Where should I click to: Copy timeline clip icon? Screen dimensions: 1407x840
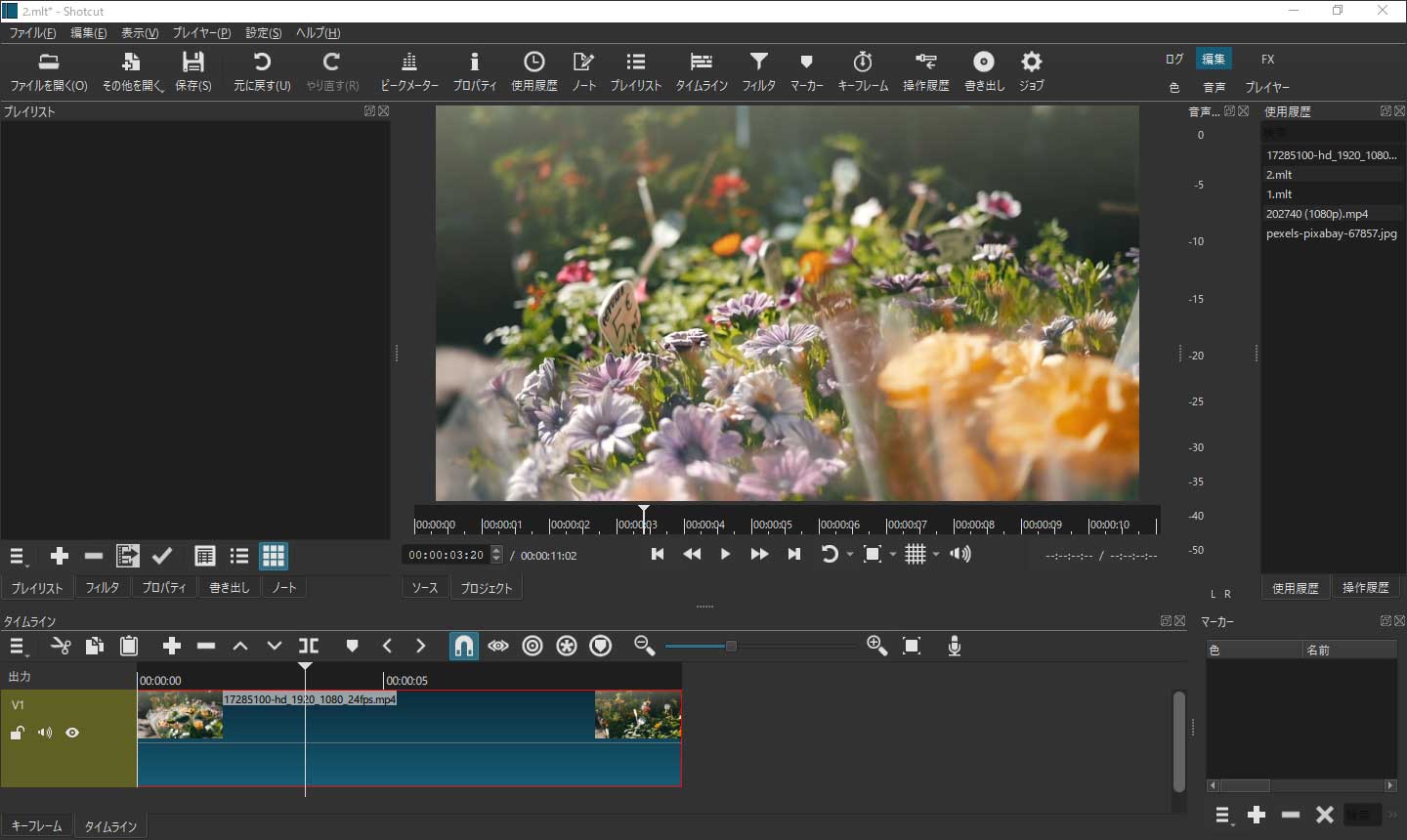[95, 646]
